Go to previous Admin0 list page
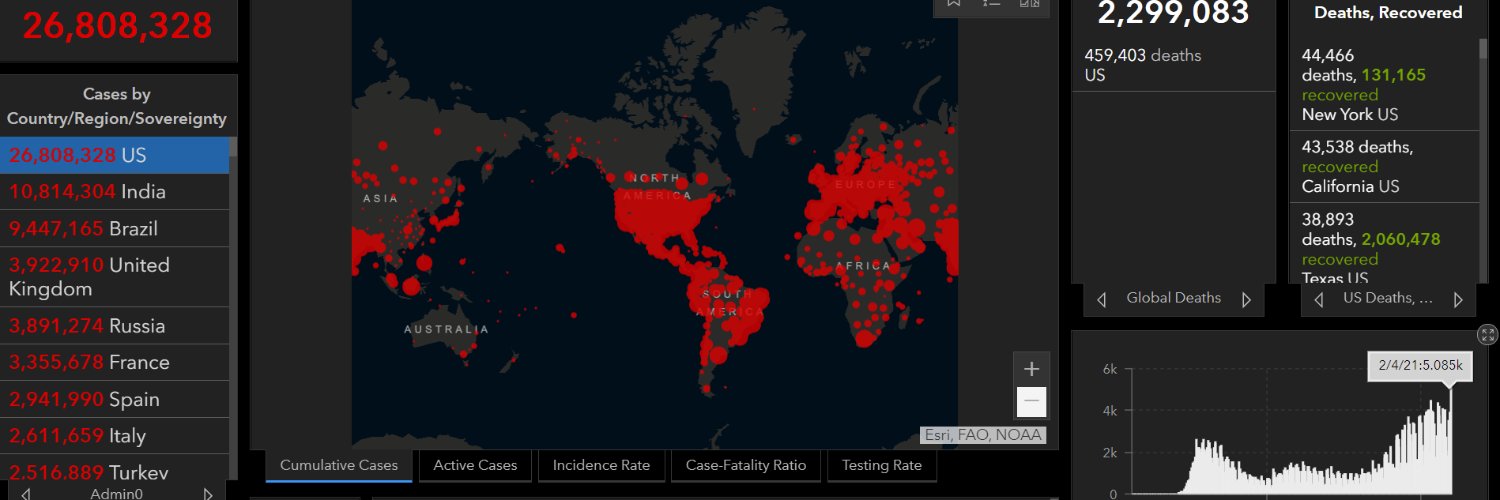Image resolution: width=1500 pixels, height=500 pixels. (27, 493)
